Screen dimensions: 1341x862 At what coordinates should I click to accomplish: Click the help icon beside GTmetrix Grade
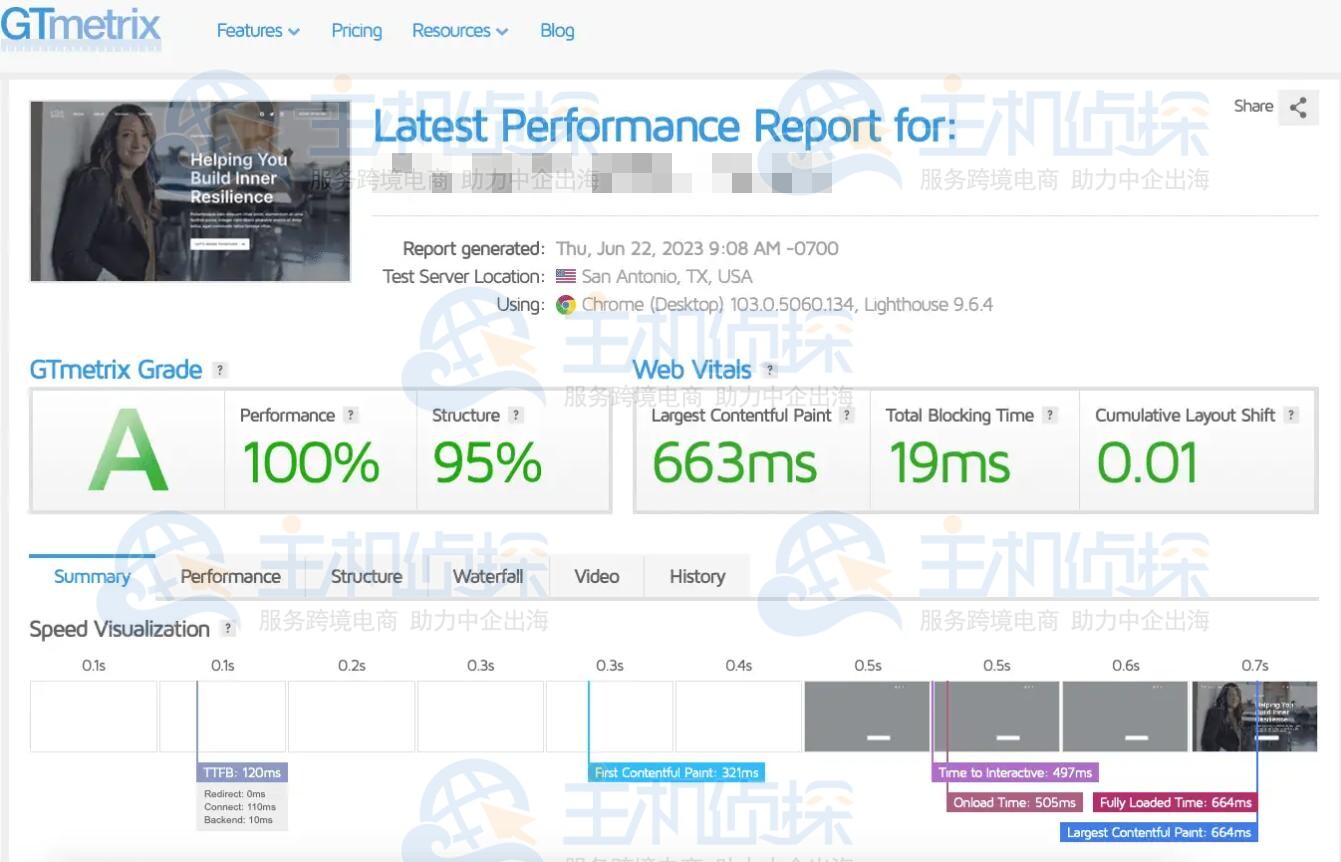pyautogui.click(x=220, y=370)
